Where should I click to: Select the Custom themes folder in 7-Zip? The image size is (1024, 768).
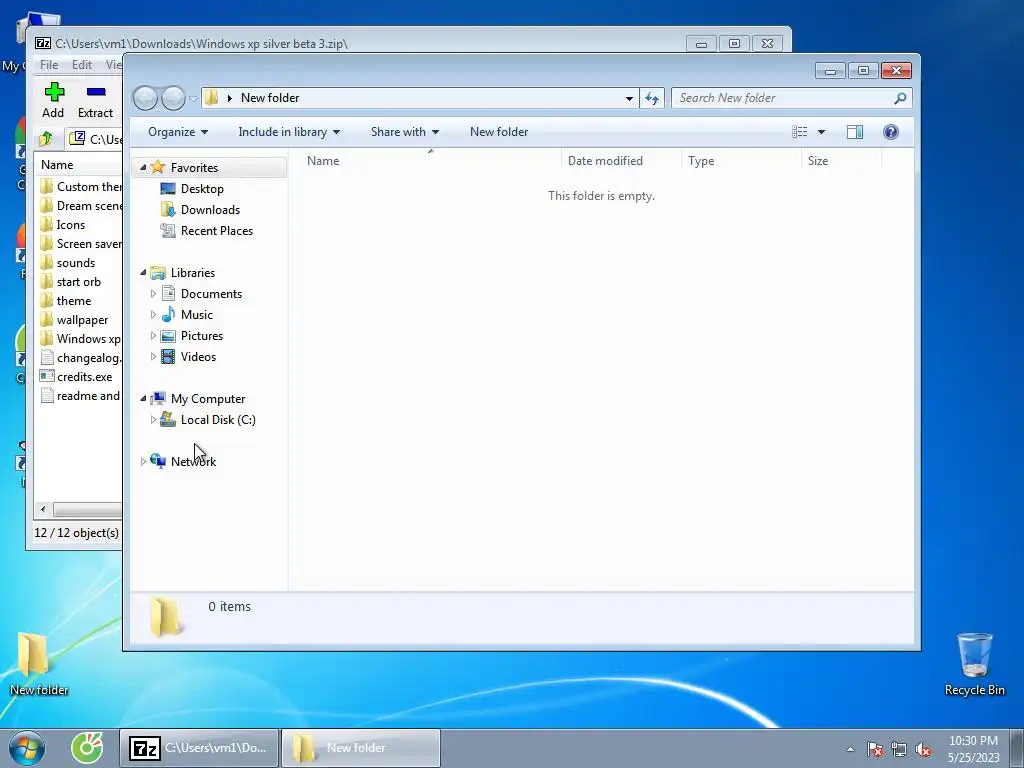(80, 187)
